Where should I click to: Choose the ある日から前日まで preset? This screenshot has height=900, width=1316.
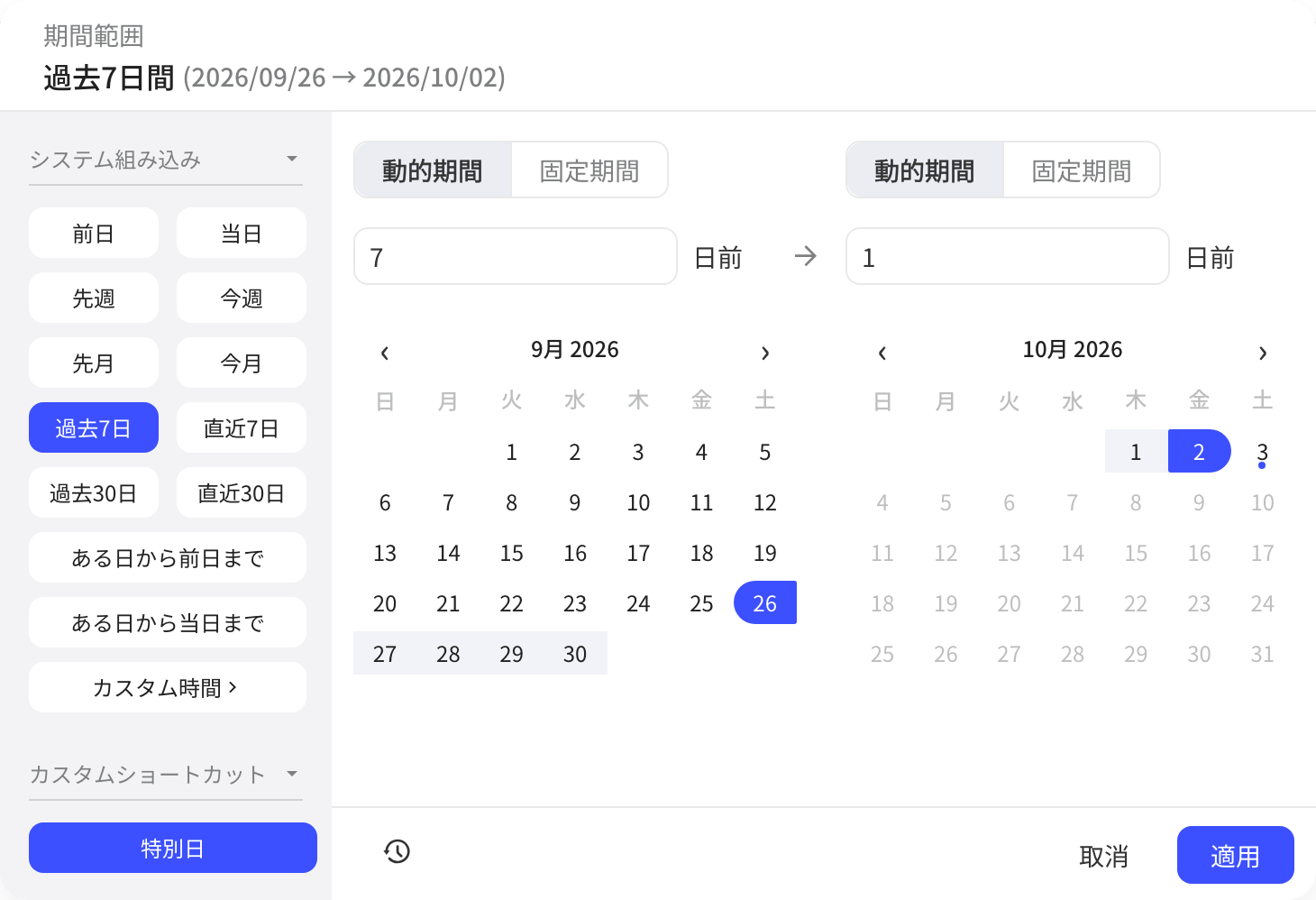pos(168,557)
